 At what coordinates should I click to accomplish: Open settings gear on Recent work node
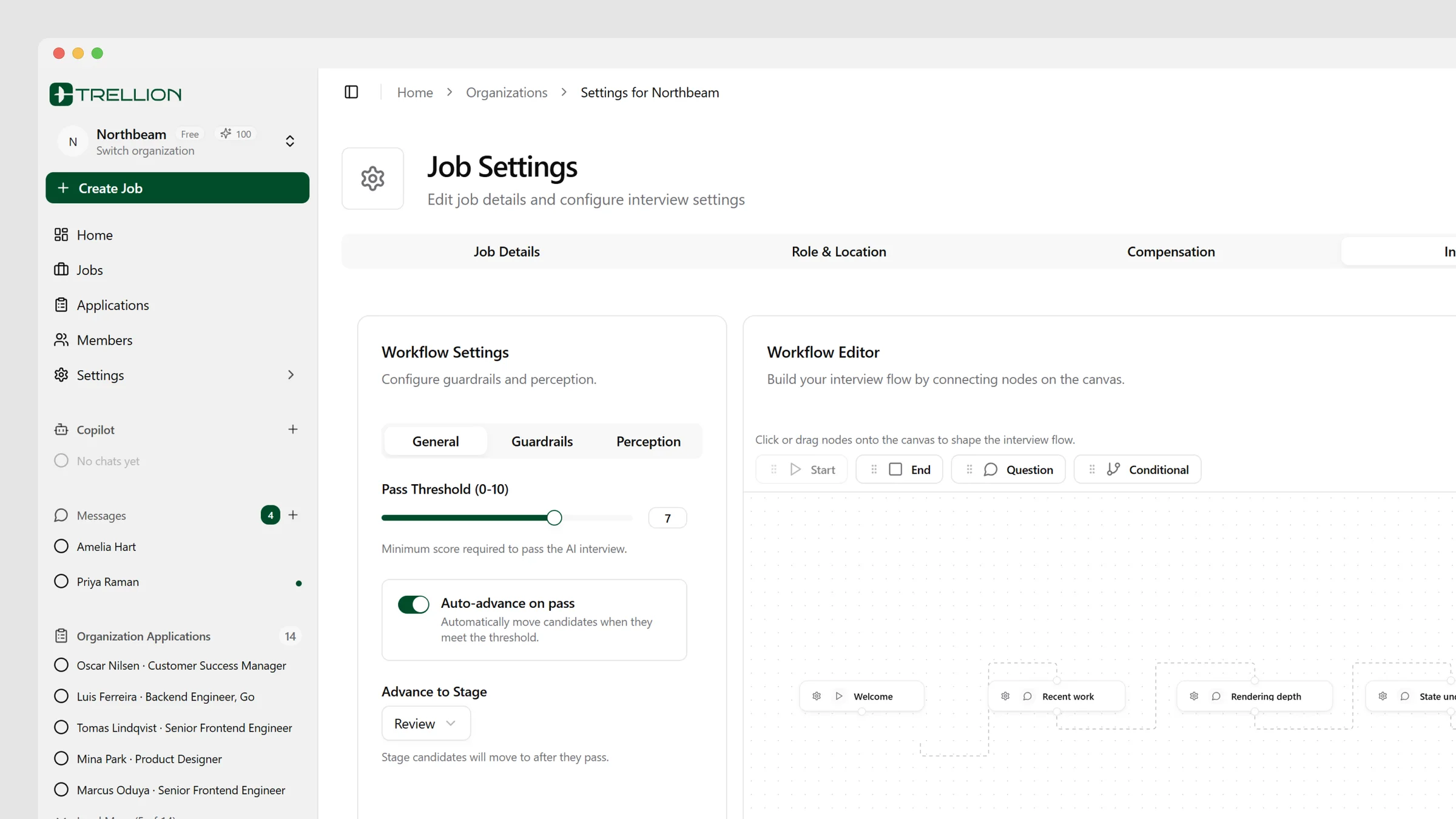point(1005,696)
